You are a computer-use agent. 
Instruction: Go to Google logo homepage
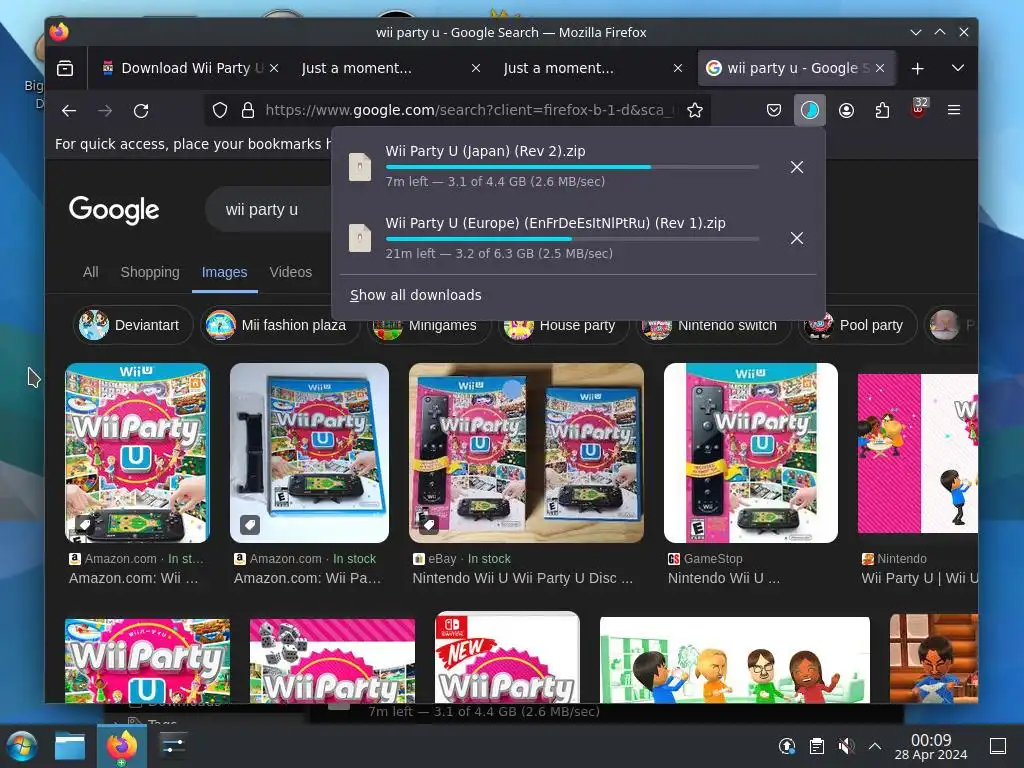pyautogui.click(x=114, y=210)
